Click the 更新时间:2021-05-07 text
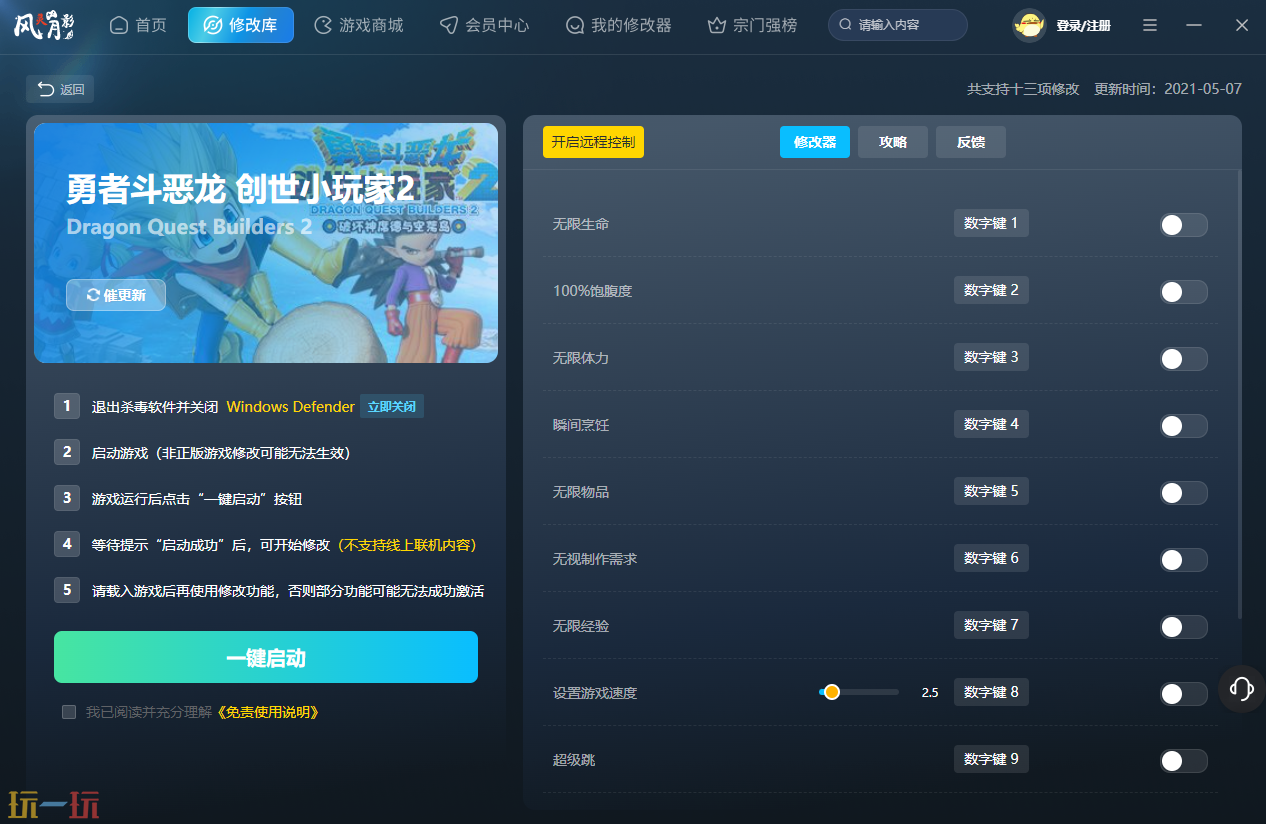This screenshot has height=824, width=1266. [1168, 89]
